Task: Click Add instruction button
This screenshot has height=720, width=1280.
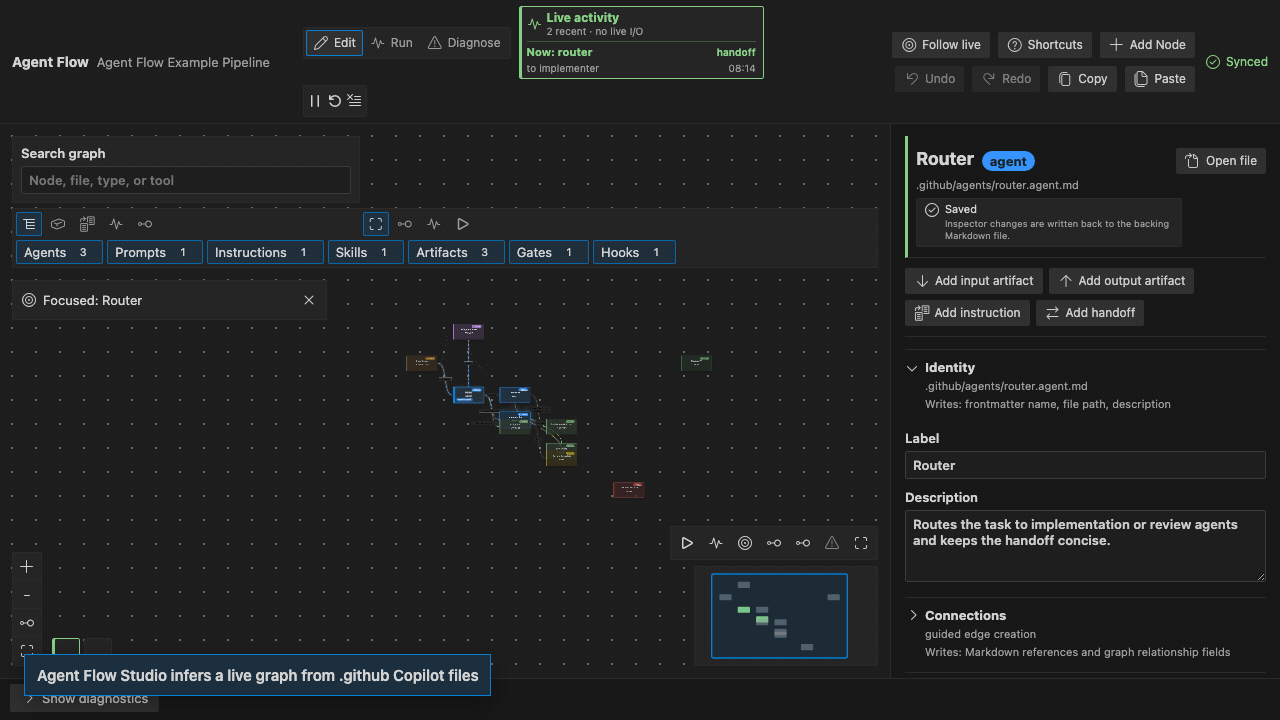Action: click(968, 313)
